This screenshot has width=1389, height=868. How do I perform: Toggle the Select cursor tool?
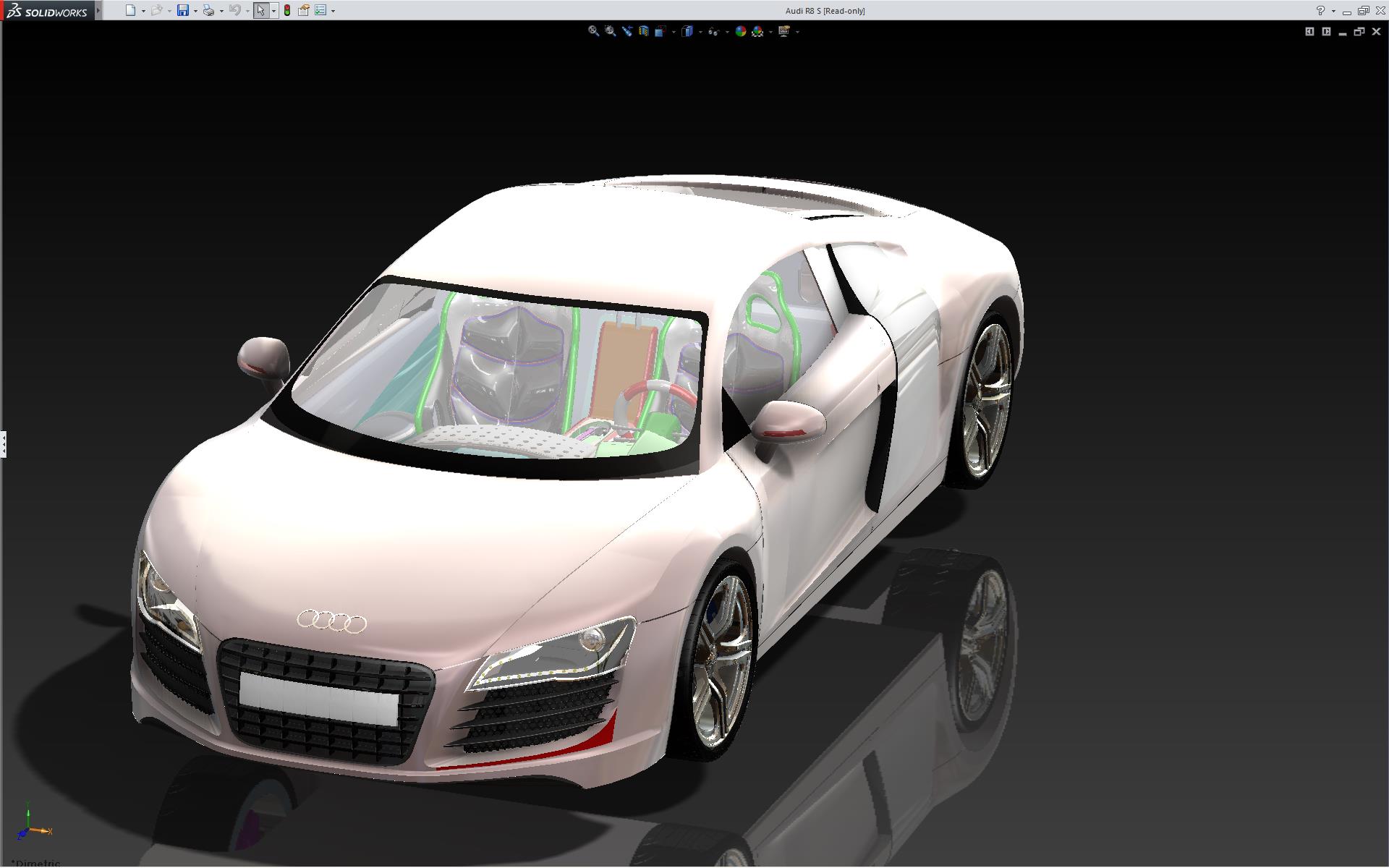[x=260, y=10]
